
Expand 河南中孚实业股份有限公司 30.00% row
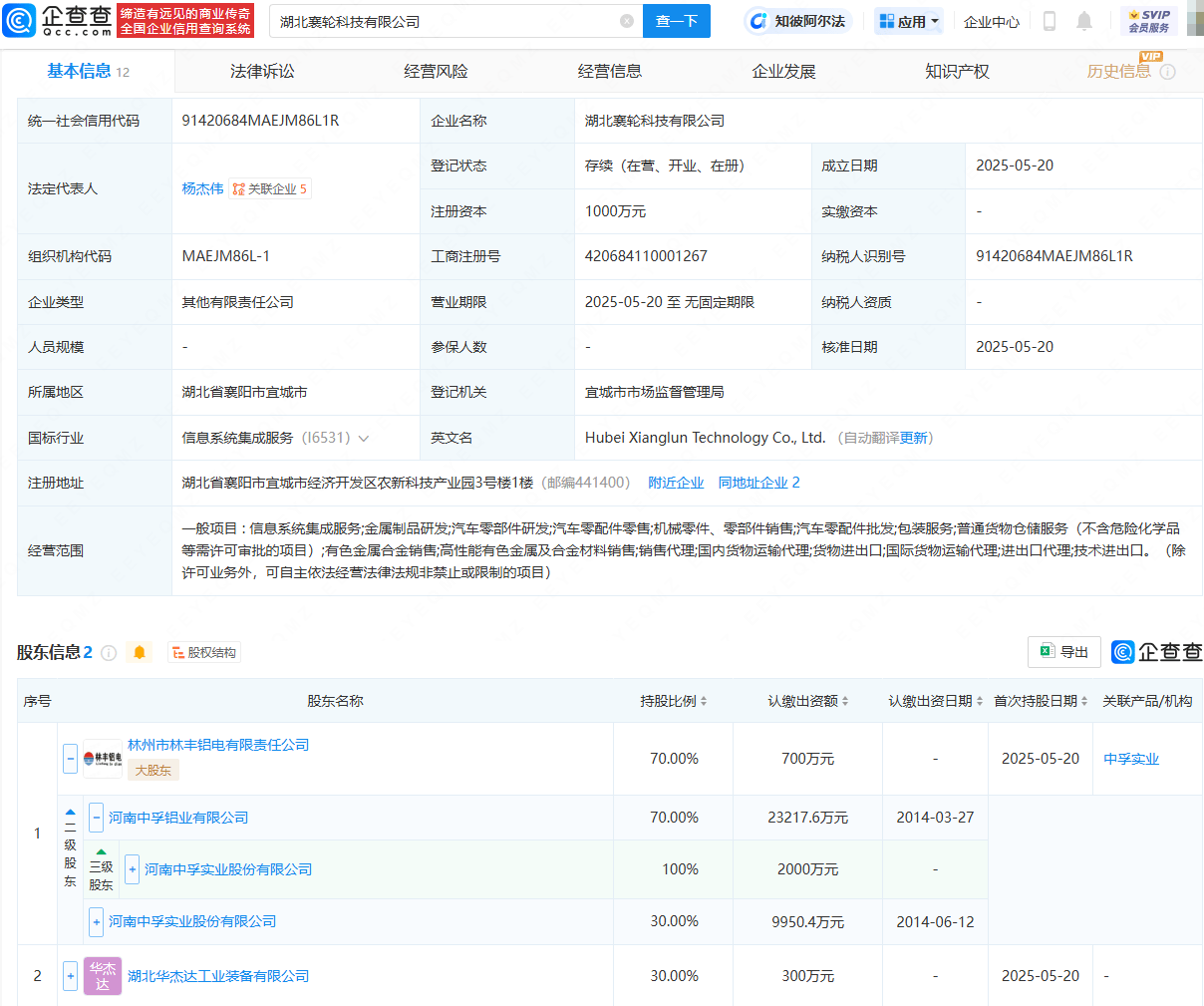tap(96, 921)
